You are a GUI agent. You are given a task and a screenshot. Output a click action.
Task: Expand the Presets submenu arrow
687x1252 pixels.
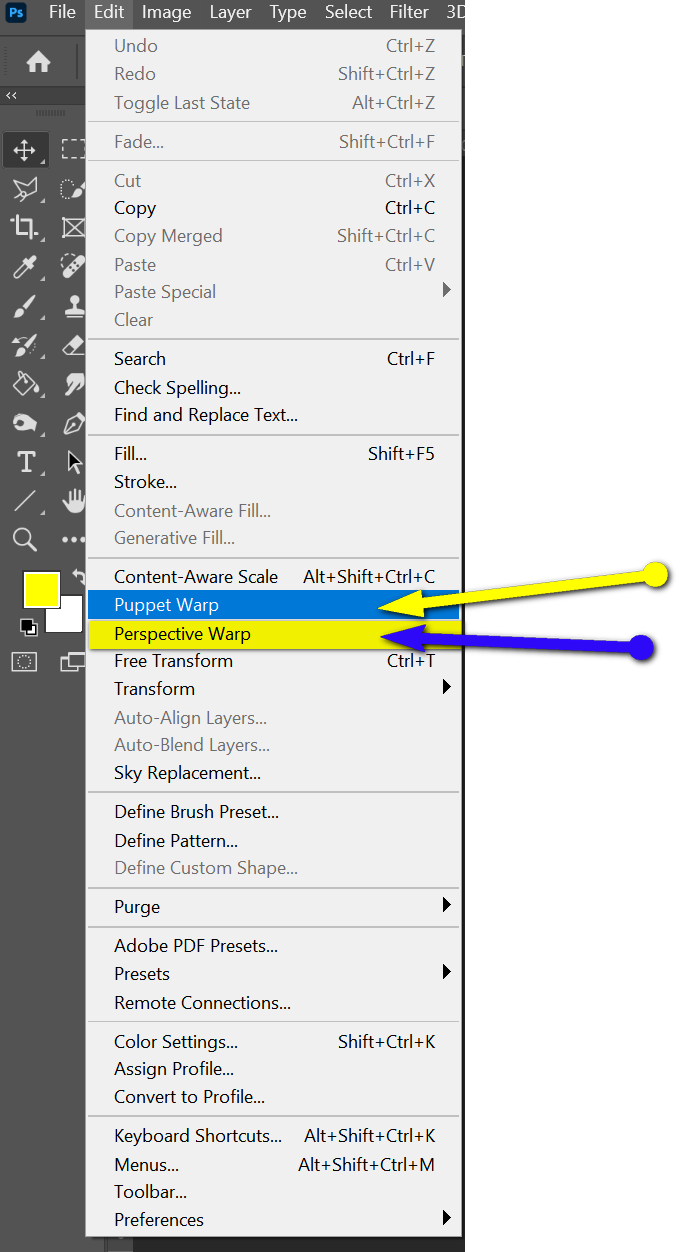(x=447, y=972)
